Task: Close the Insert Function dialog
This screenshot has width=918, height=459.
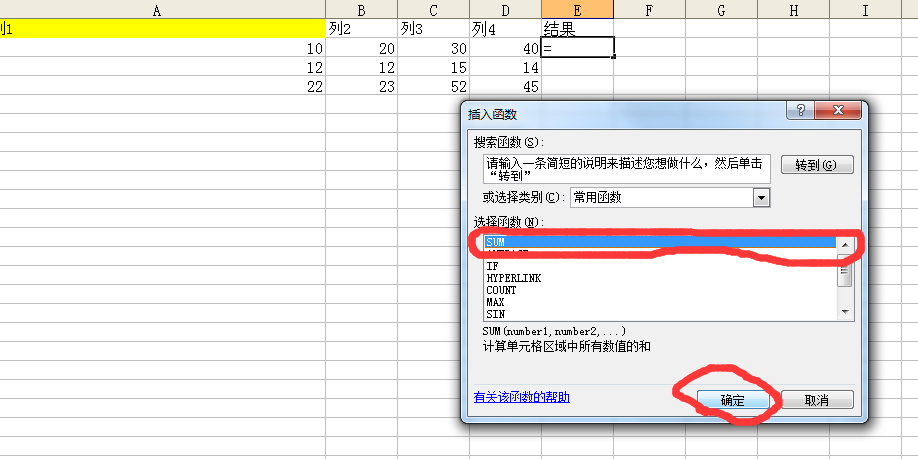Action: (837, 110)
